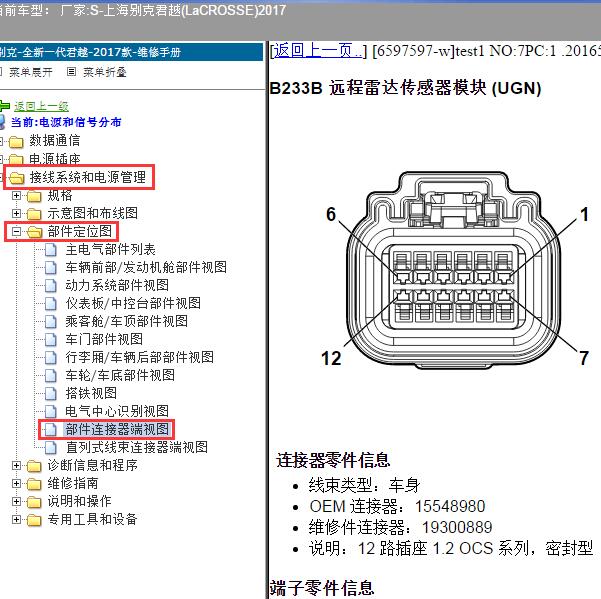Open 车轮/车底部件视图

click(120, 375)
